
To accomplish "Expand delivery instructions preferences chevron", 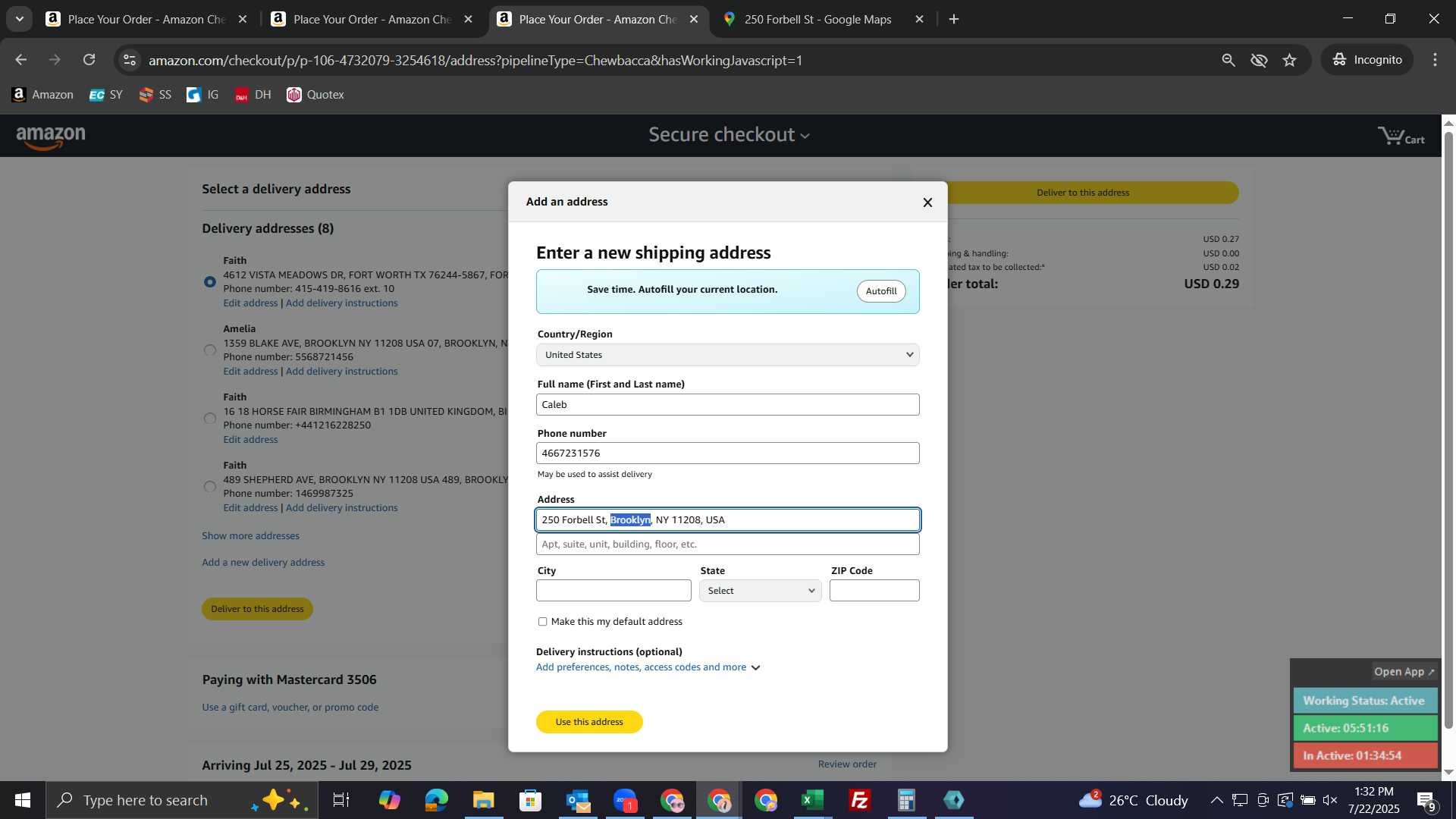I will (755, 668).
